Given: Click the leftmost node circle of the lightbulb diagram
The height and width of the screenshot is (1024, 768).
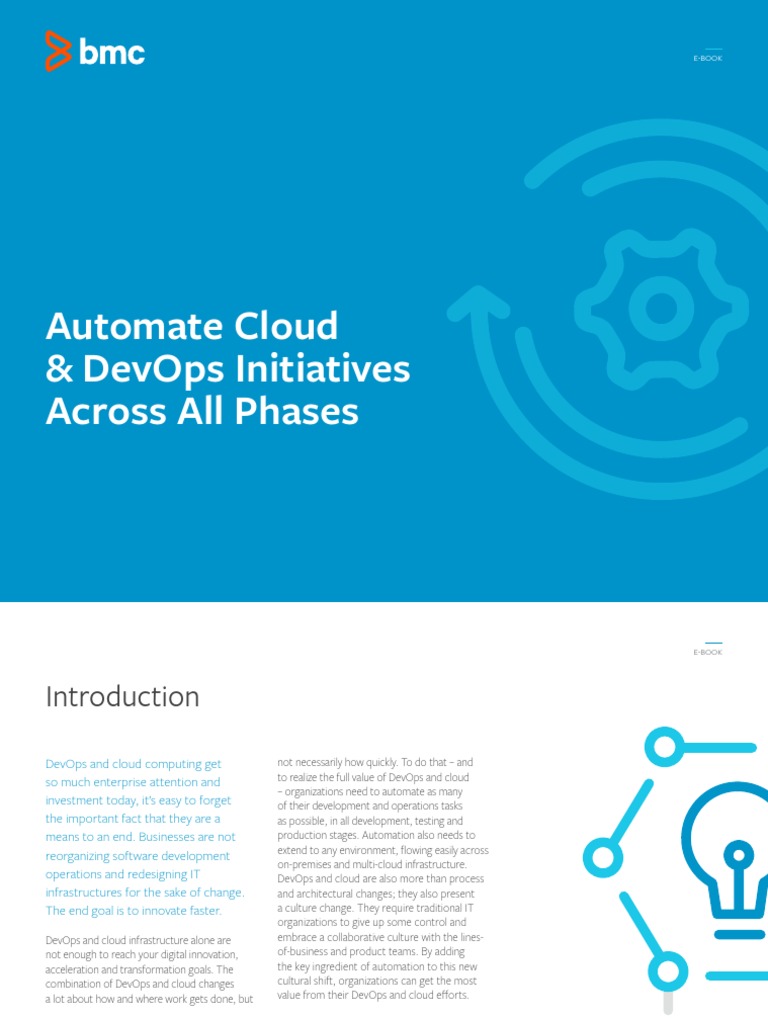Looking at the screenshot, I should coord(603,857).
